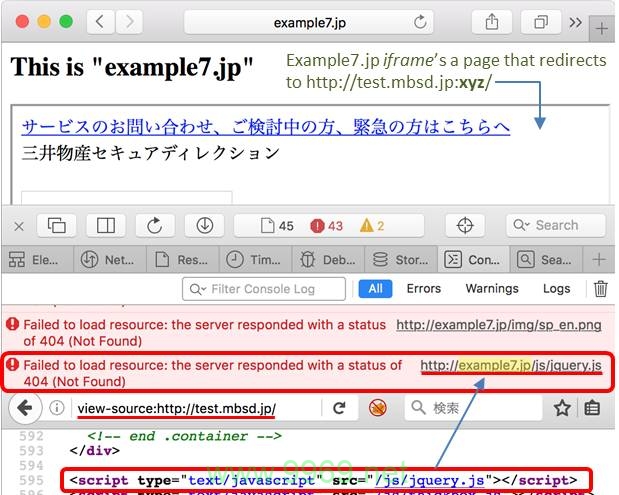Show the 2 warnings in console
The image size is (619, 495).
[x=372, y=226]
